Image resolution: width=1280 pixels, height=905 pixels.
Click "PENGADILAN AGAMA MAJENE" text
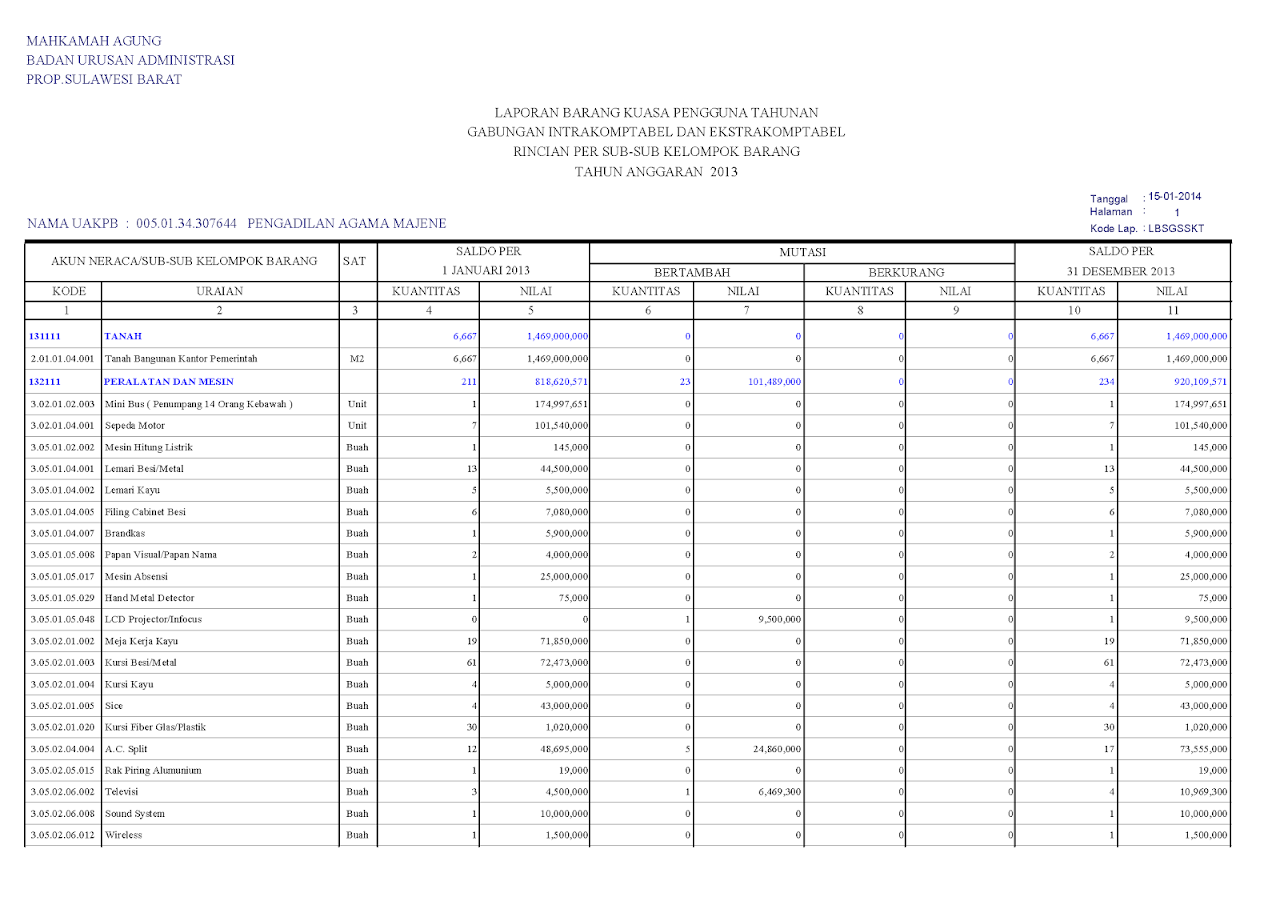[347, 223]
